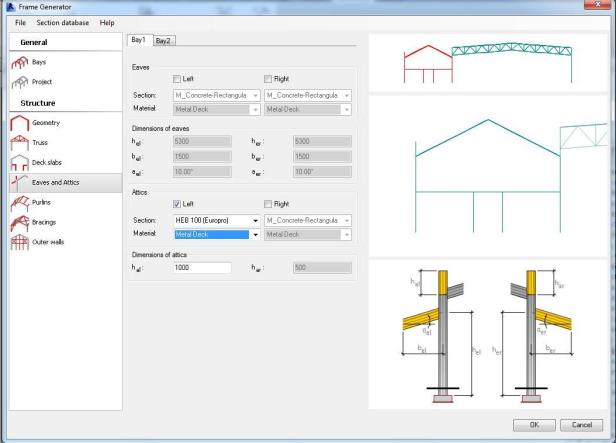Viewport: 616px width, 443px height.
Task: Uncheck the Left attics checkbox
Action: coord(177,204)
